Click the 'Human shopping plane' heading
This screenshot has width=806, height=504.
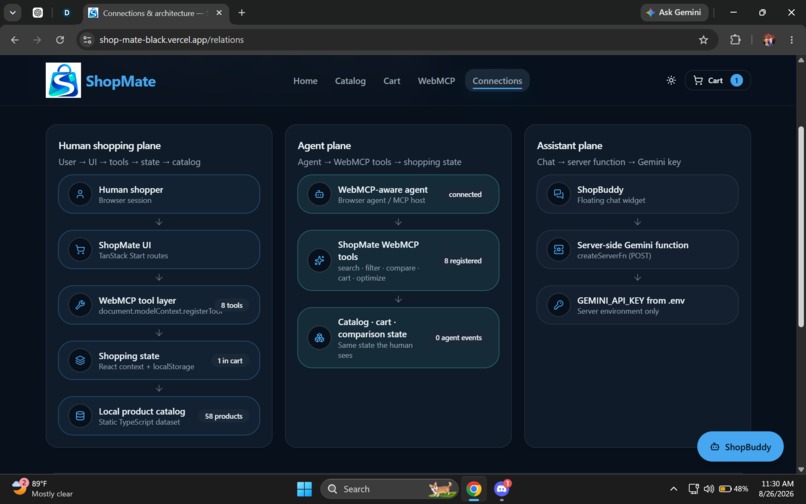pos(109,146)
